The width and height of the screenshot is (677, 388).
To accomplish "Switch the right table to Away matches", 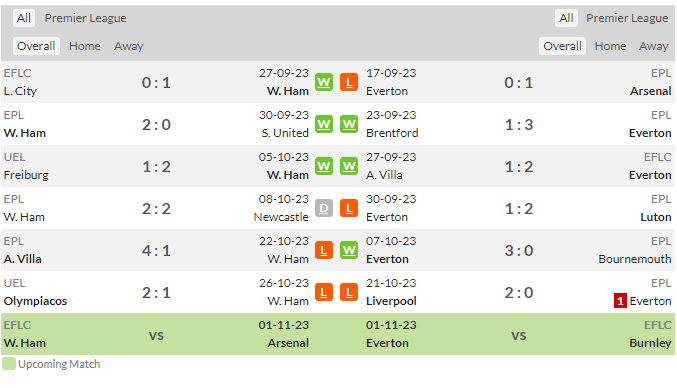I will (x=653, y=46).
